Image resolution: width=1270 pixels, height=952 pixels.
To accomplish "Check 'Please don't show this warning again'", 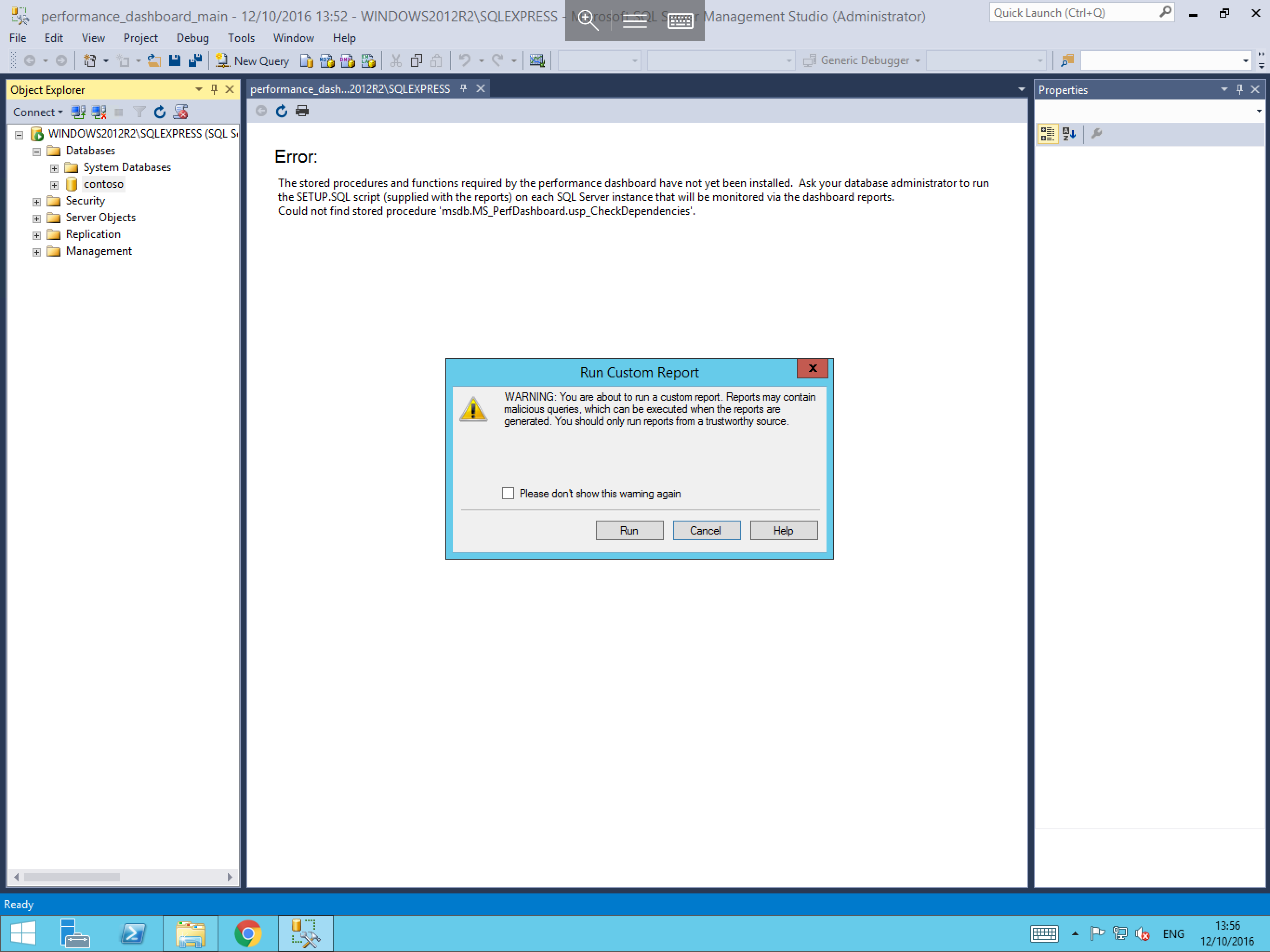I will 508,493.
